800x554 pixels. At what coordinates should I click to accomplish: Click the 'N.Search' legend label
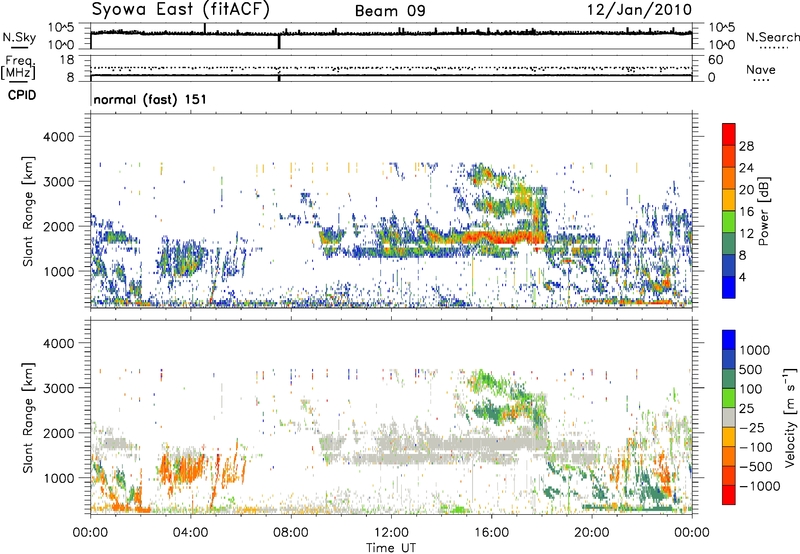tap(772, 37)
